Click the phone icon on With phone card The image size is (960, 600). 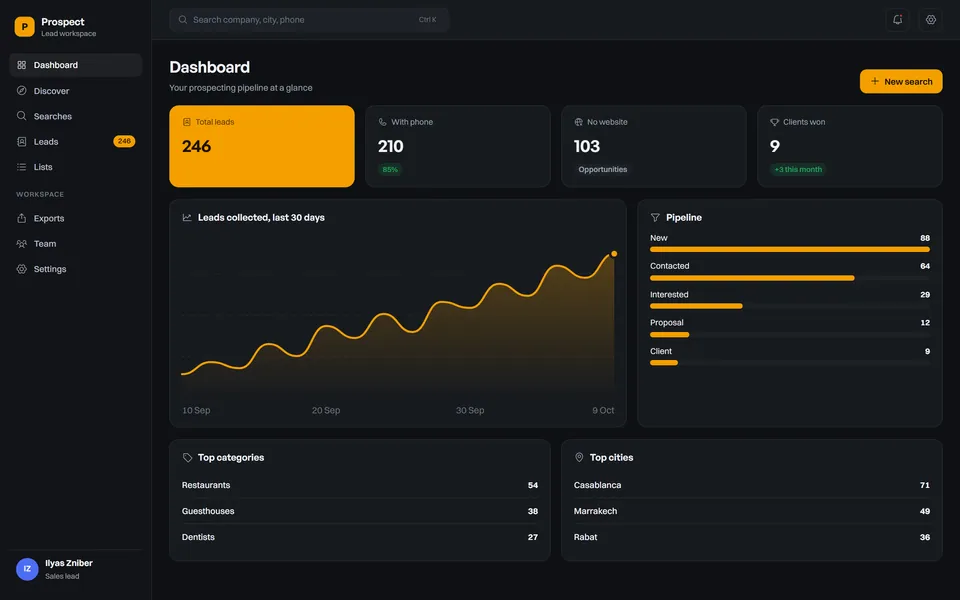[x=383, y=122]
